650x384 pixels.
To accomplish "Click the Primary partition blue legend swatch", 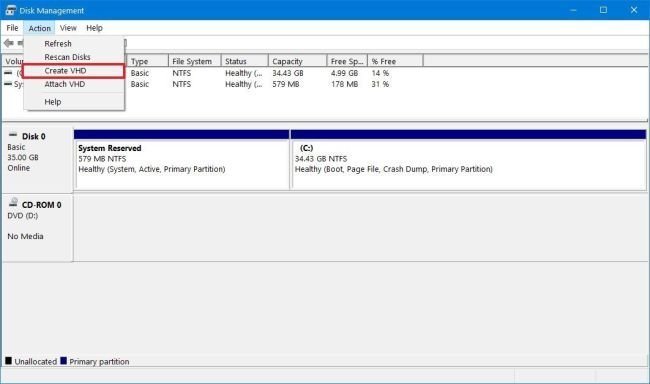I will tap(63, 361).
